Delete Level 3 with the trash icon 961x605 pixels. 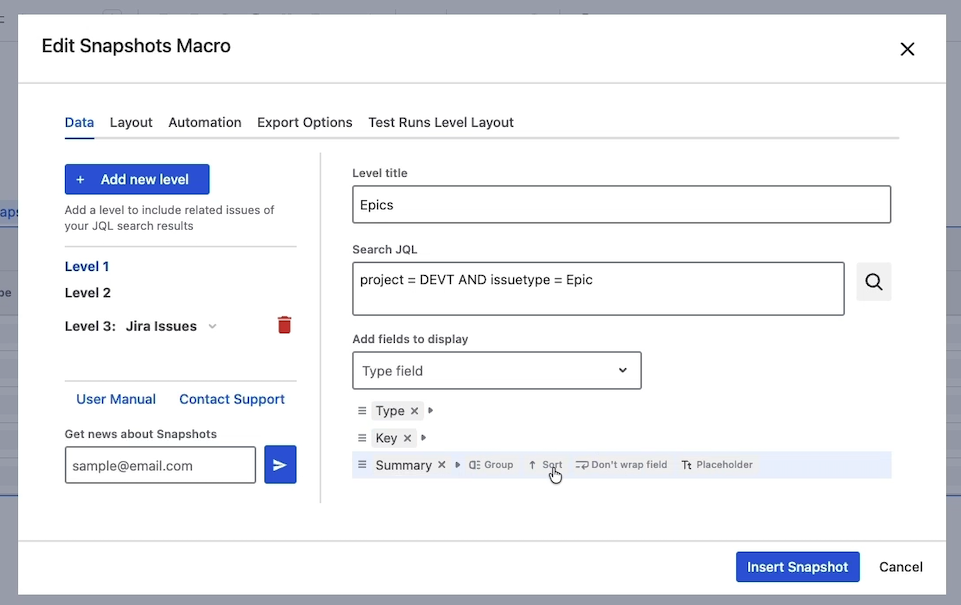click(284, 325)
